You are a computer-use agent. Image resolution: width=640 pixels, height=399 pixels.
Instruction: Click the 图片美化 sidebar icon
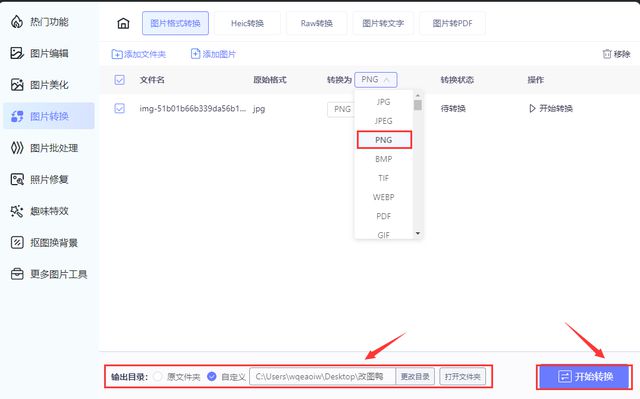coord(17,84)
